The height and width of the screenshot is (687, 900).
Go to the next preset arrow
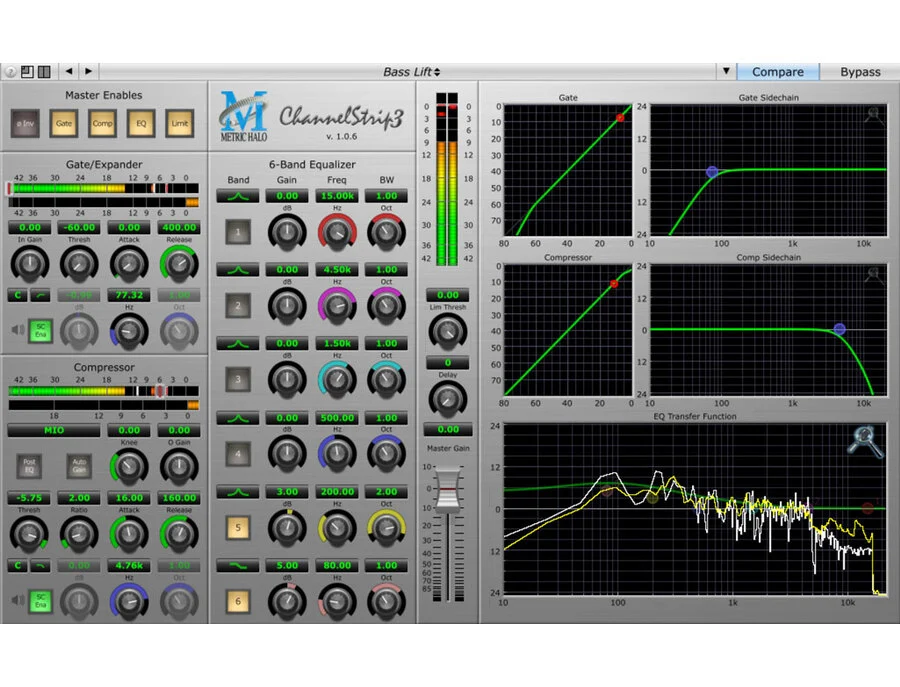point(89,71)
